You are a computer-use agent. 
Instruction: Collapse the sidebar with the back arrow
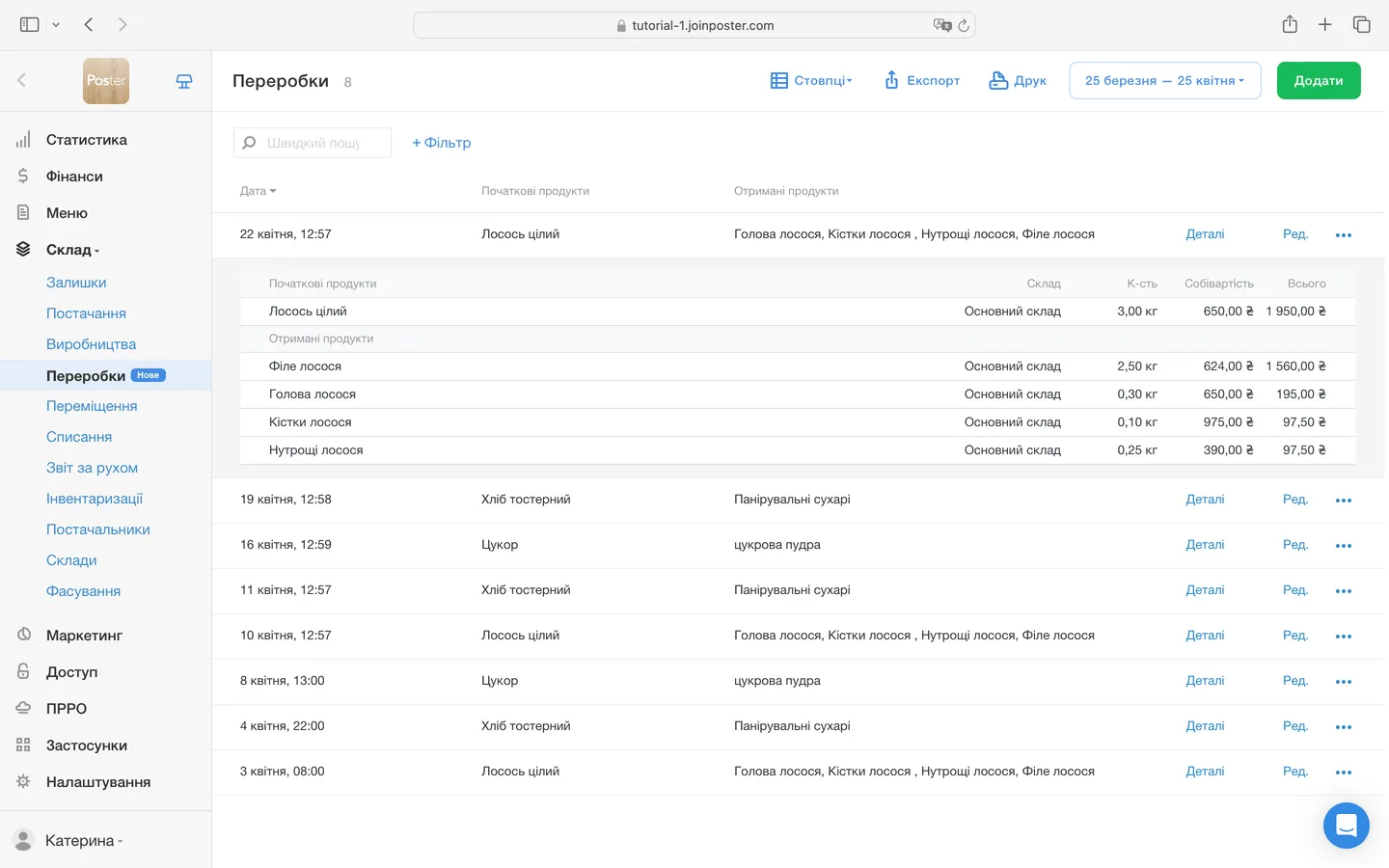[22, 81]
